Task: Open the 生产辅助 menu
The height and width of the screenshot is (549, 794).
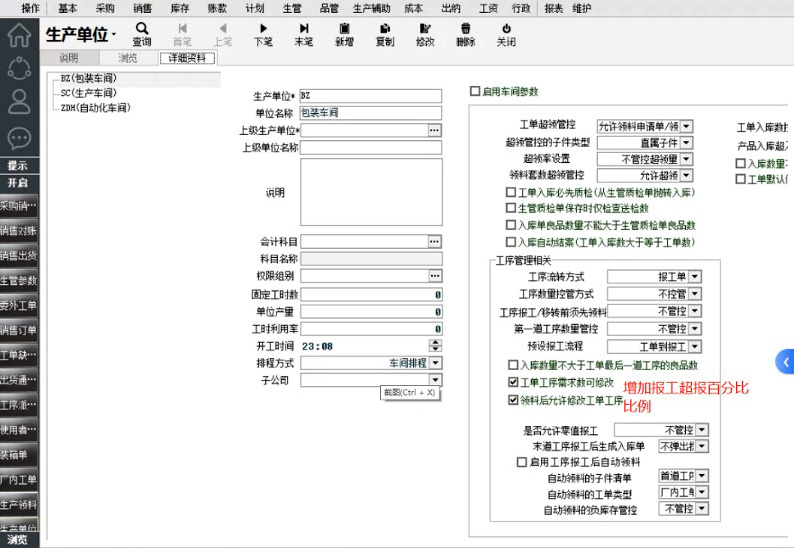Action: tap(372, 8)
